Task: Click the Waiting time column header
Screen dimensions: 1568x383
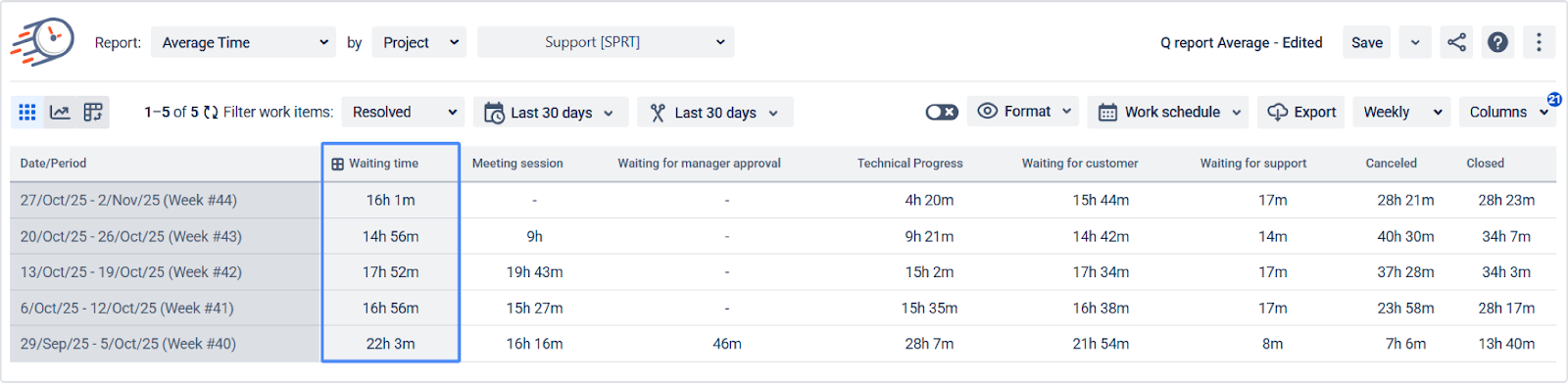Action: (391, 164)
